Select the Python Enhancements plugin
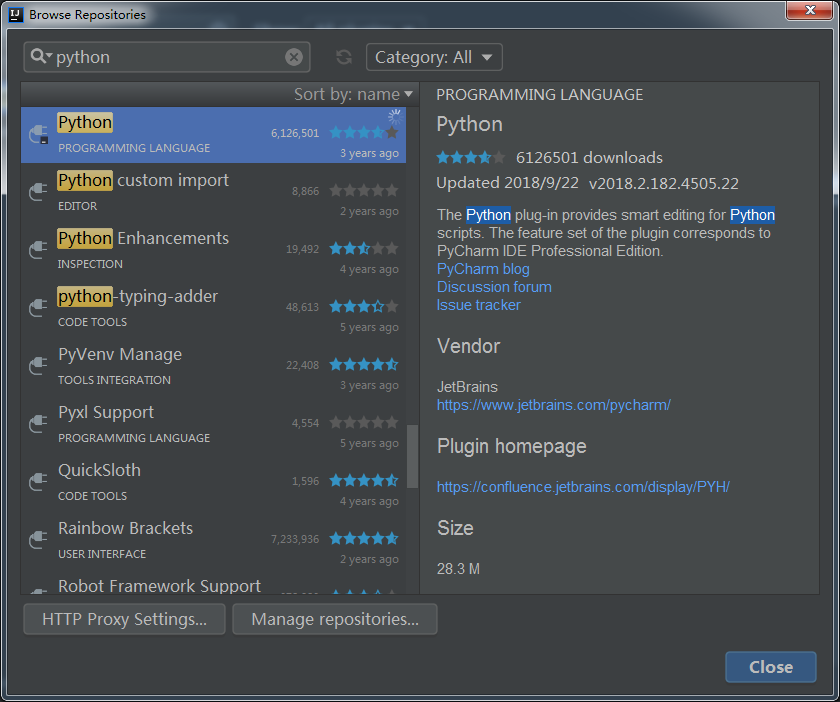Screen dimensions: 840x702 (x=213, y=250)
